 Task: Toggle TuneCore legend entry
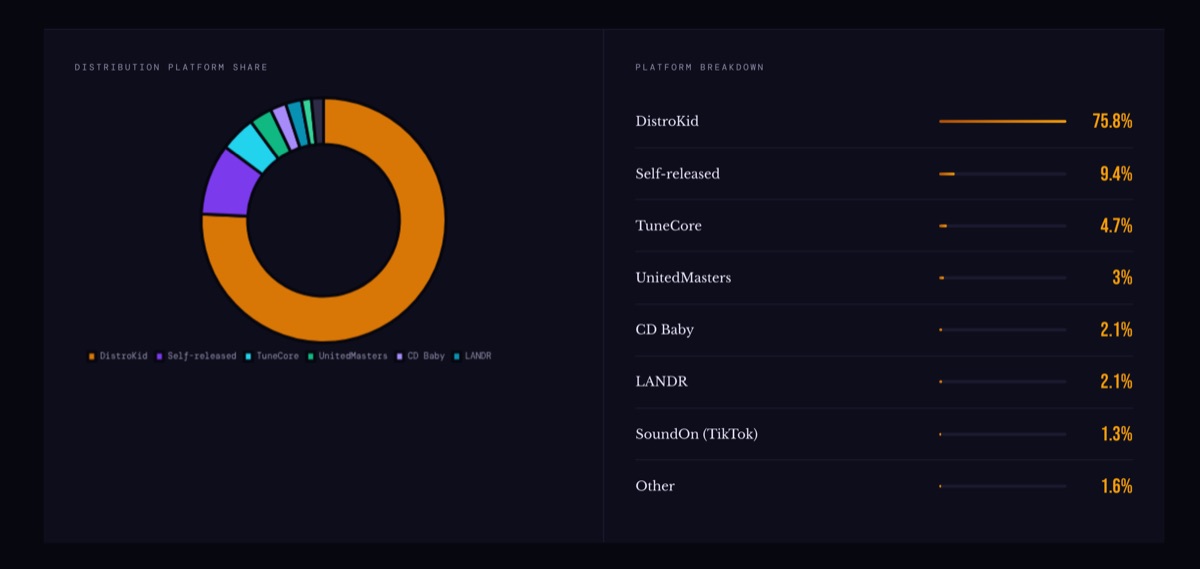coord(272,356)
